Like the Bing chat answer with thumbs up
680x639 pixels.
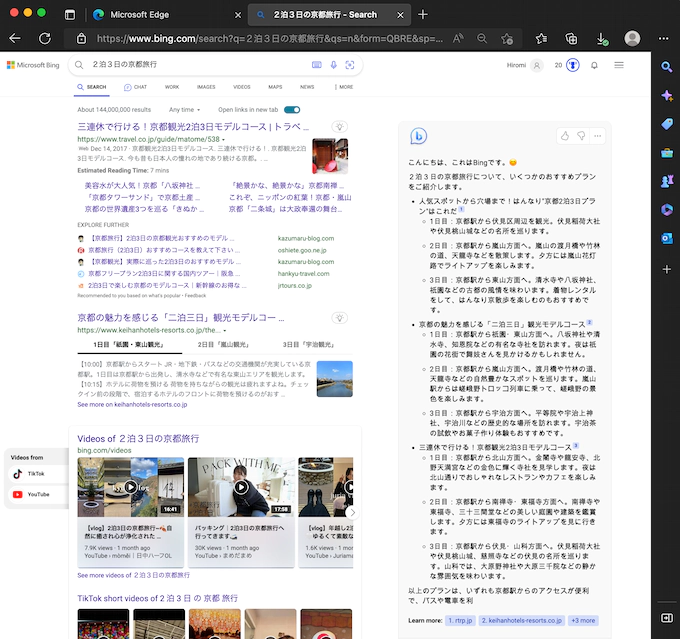click(x=565, y=136)
